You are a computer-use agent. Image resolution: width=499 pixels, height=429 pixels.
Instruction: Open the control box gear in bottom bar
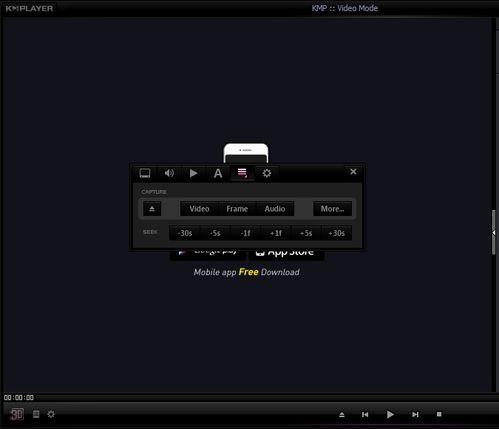[x=51, y=414]
